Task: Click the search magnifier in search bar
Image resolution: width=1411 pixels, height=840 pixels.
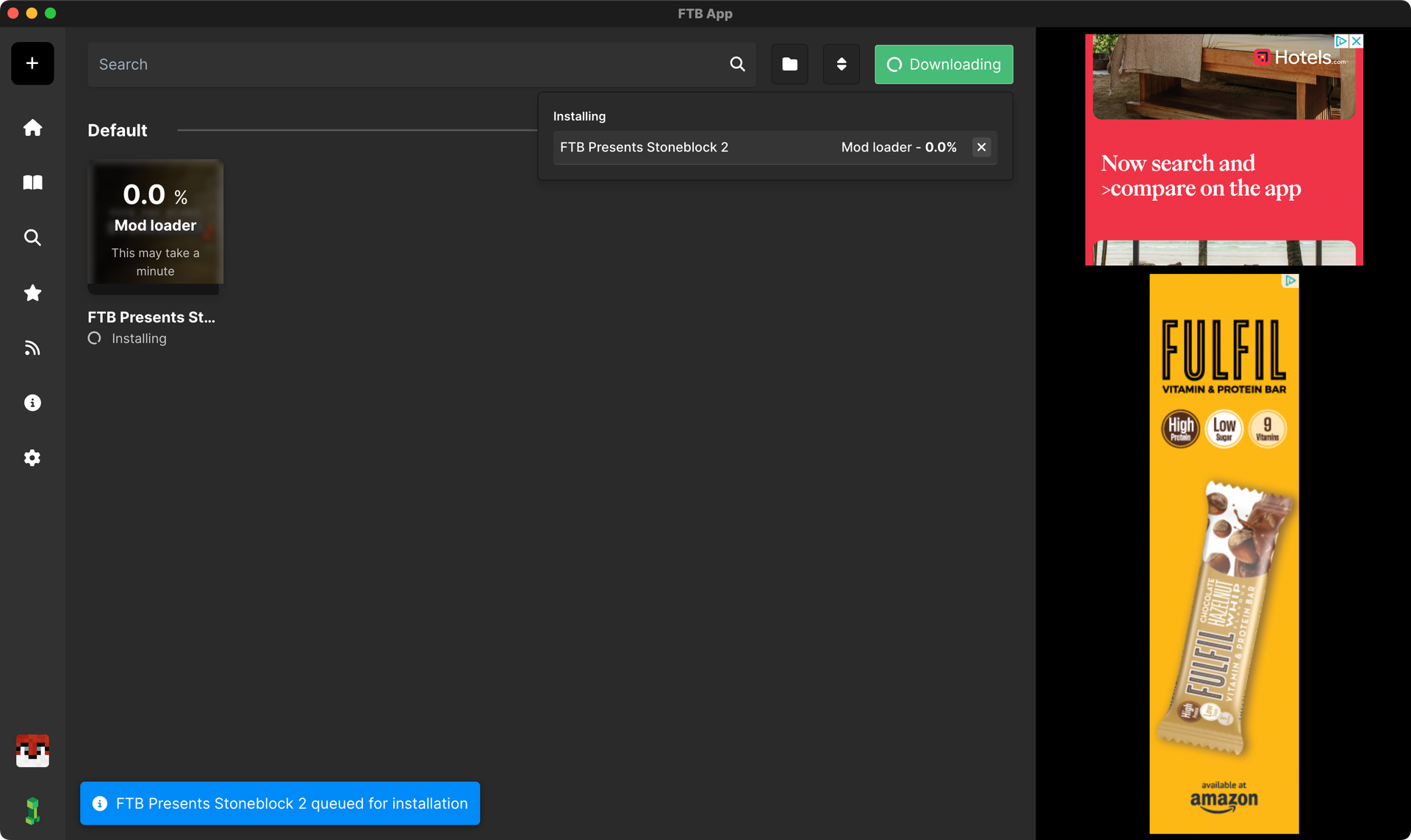Action: 738,64
